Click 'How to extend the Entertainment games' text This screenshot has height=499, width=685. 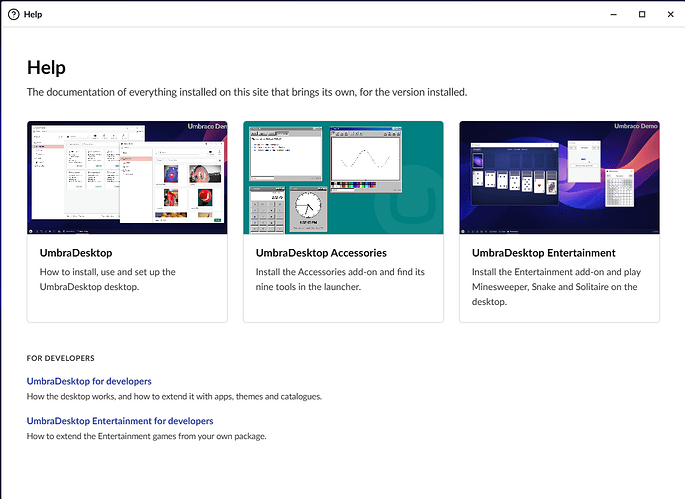click(146, 436)
